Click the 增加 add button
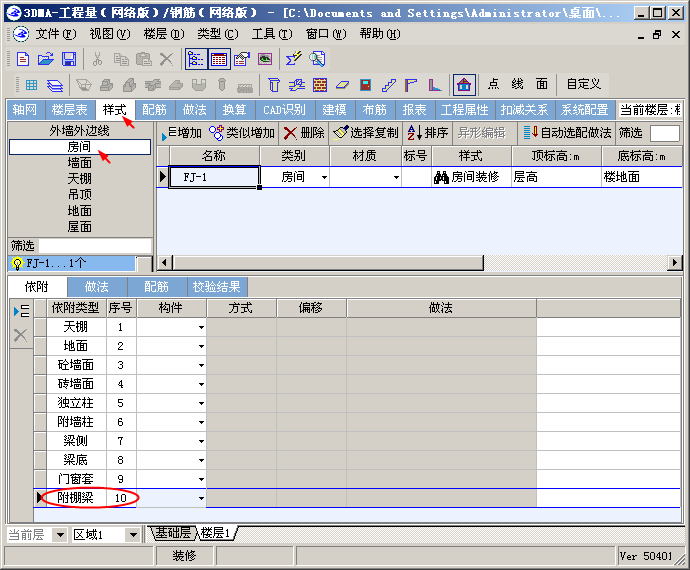 coord(181,133)
